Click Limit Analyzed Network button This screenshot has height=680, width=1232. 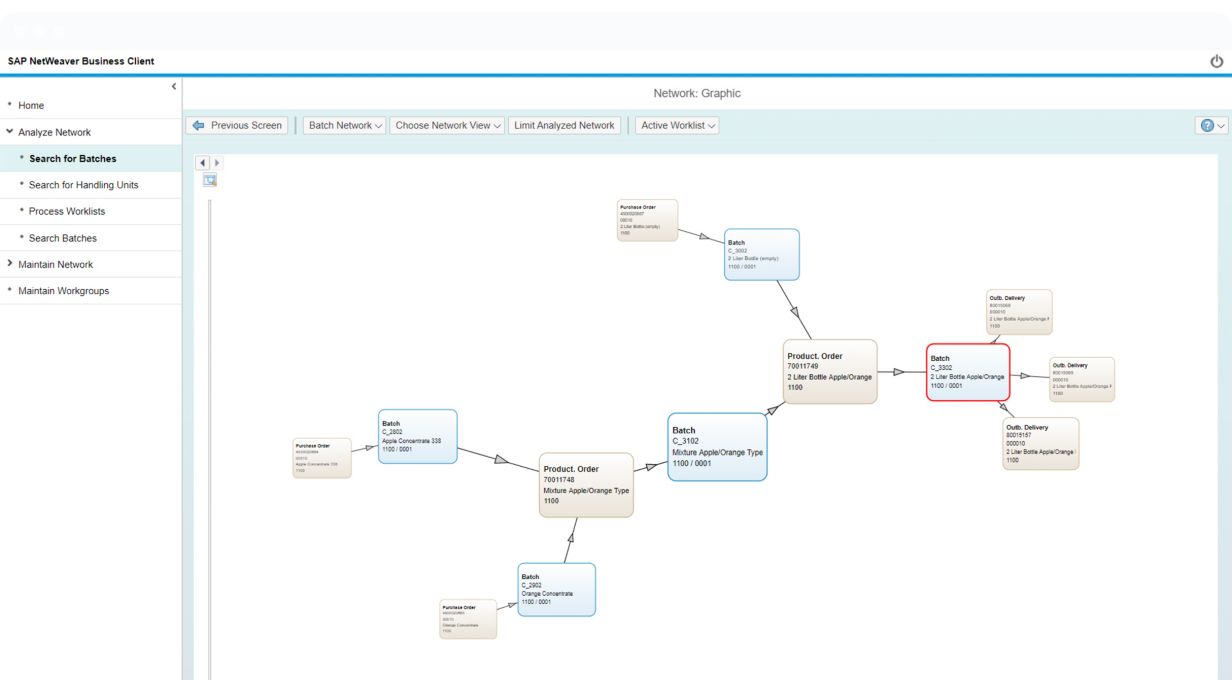pos(564,126)
